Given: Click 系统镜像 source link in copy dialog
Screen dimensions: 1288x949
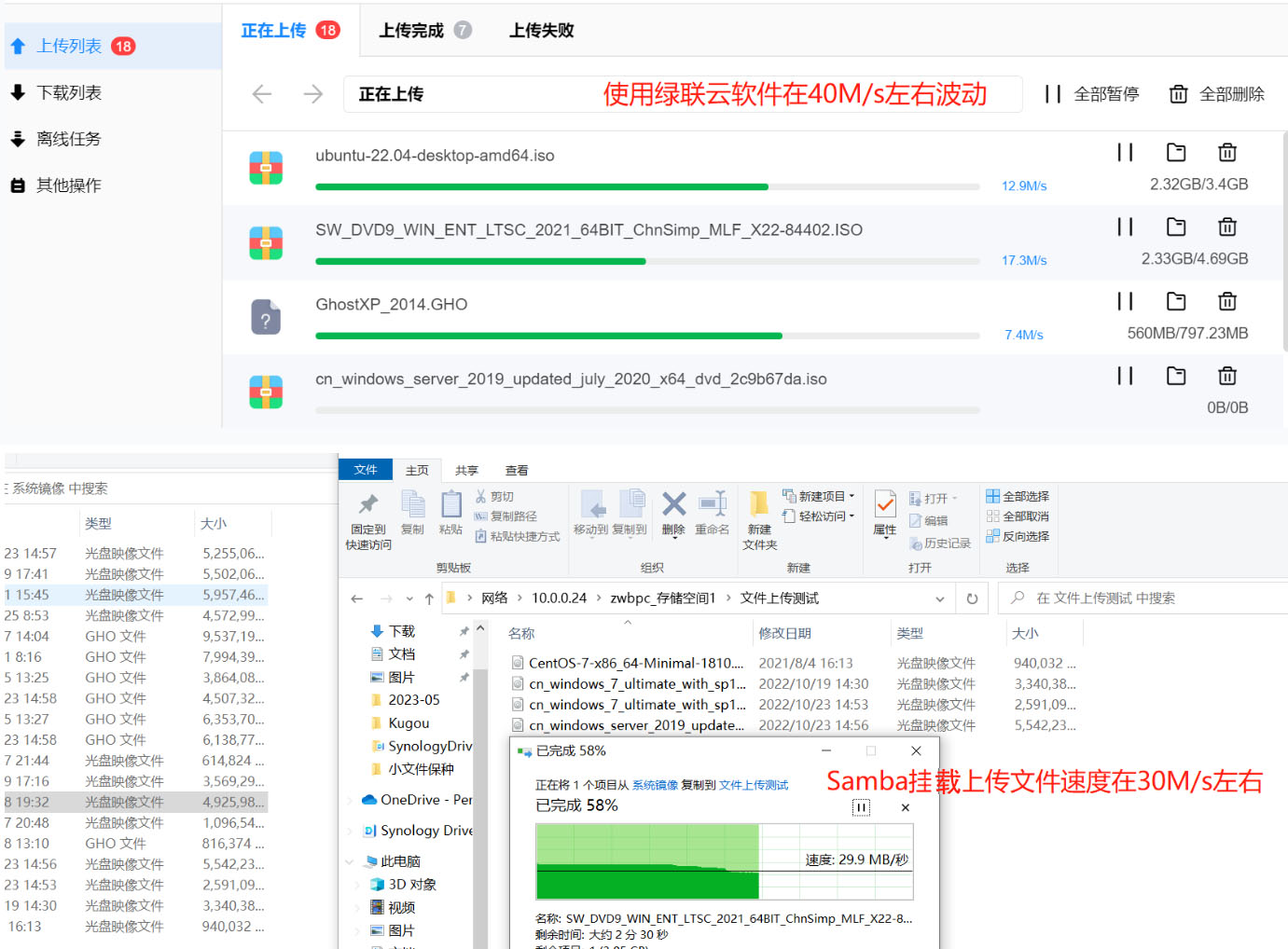Looking at the screenshot, I should click(x=656, y=785).
